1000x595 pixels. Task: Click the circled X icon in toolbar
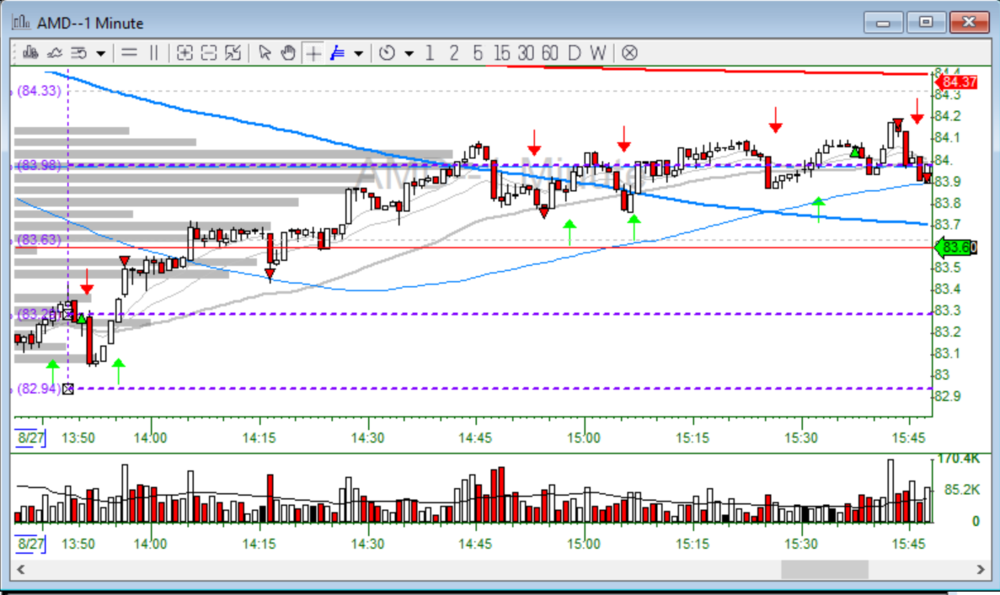(629, 53)
